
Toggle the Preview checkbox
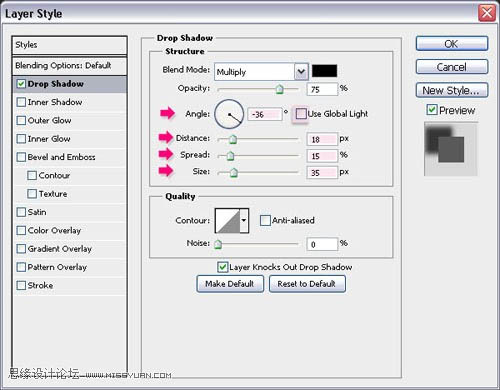(x=432, y=110)
